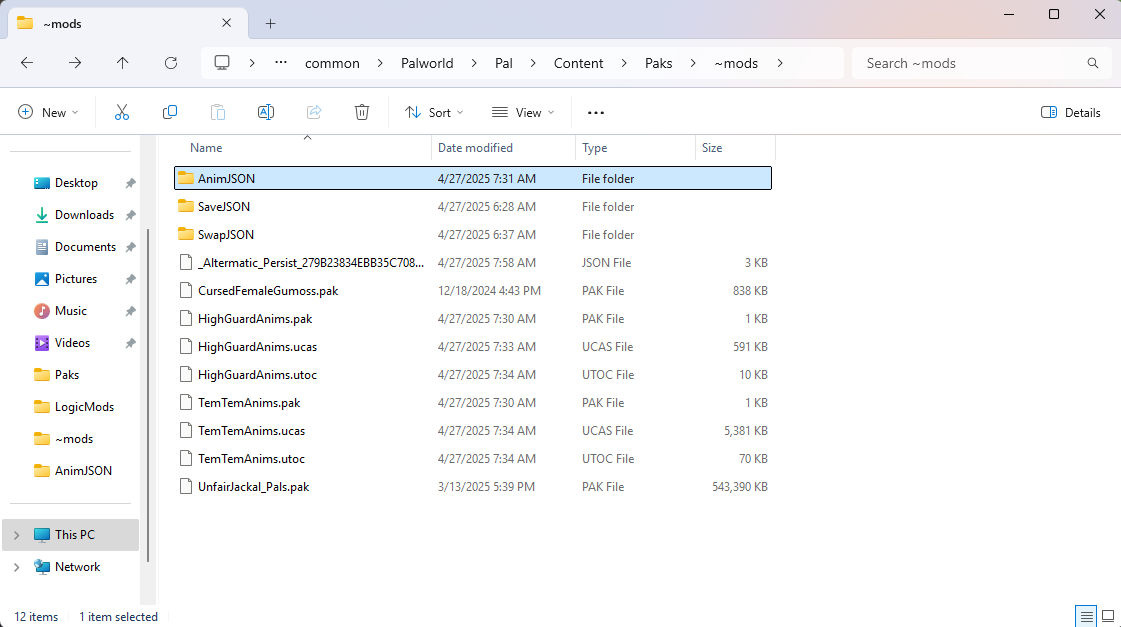
Task: Expand chevron after ~mods in breadcrumb
Action: [x=780, y=63]
